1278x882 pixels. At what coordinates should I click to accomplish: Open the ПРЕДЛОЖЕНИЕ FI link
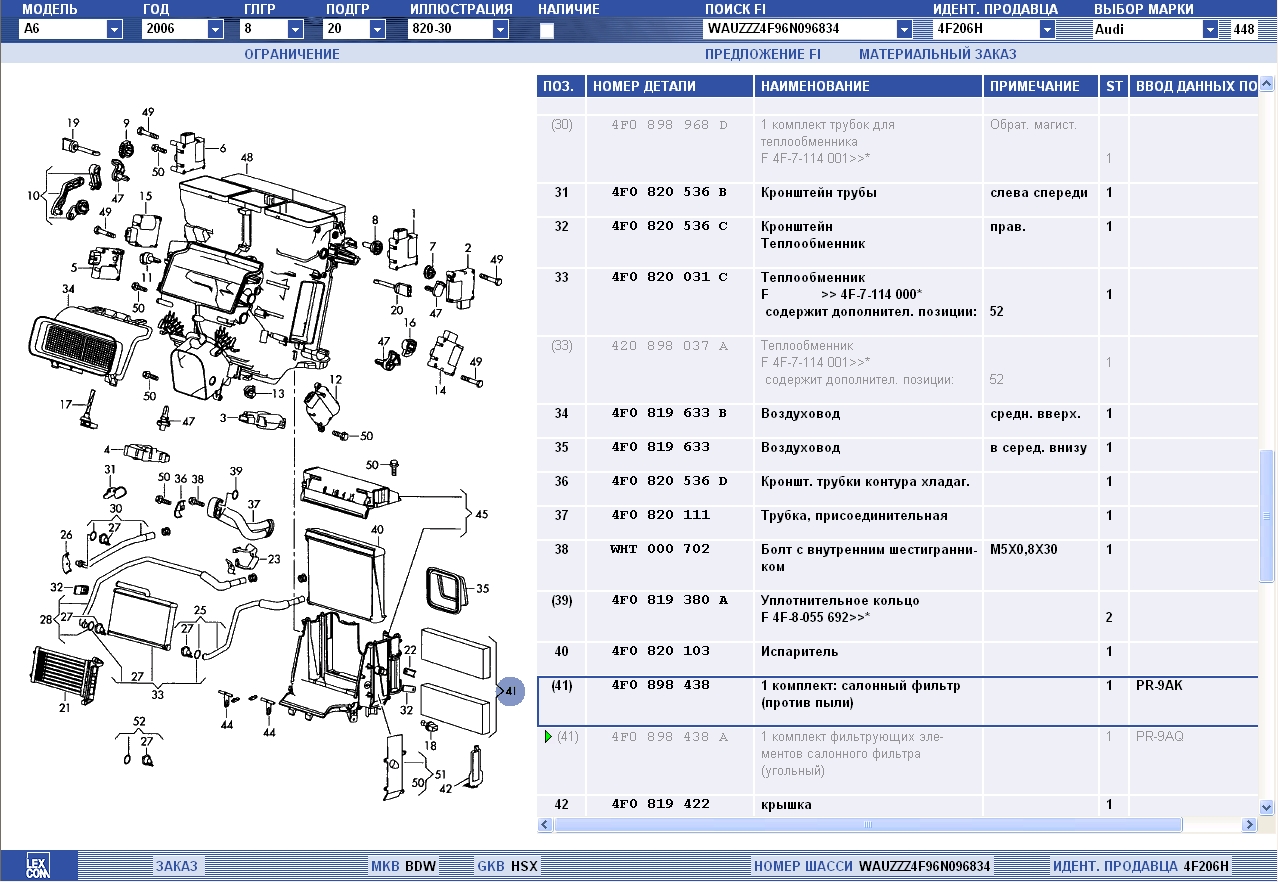point(763,54)
